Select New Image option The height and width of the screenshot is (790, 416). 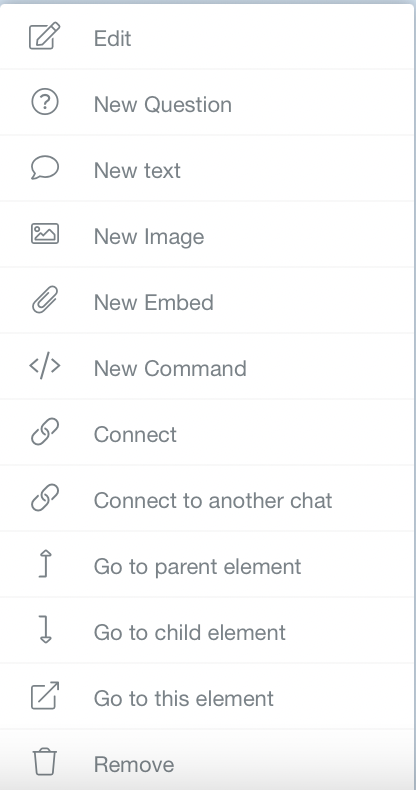click(x=206, y=234)
